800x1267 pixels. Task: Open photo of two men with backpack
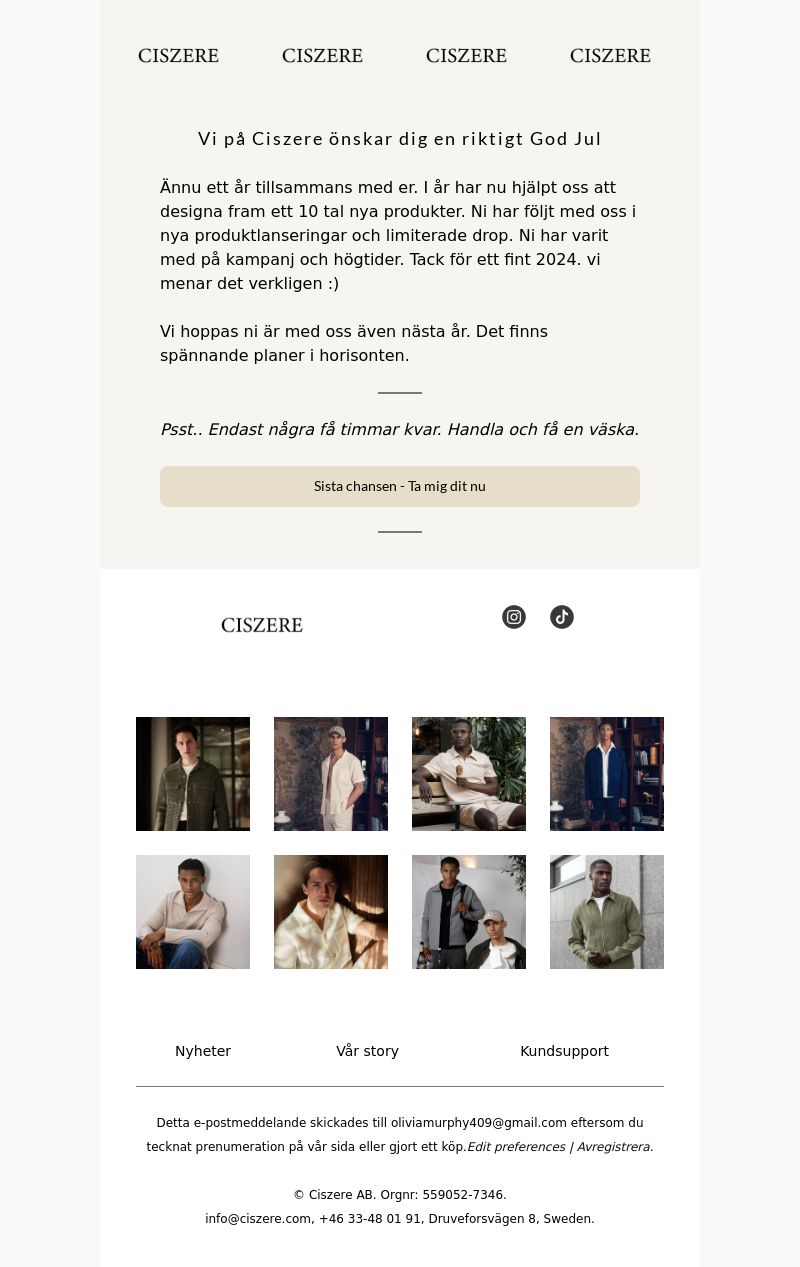[469, 912]
